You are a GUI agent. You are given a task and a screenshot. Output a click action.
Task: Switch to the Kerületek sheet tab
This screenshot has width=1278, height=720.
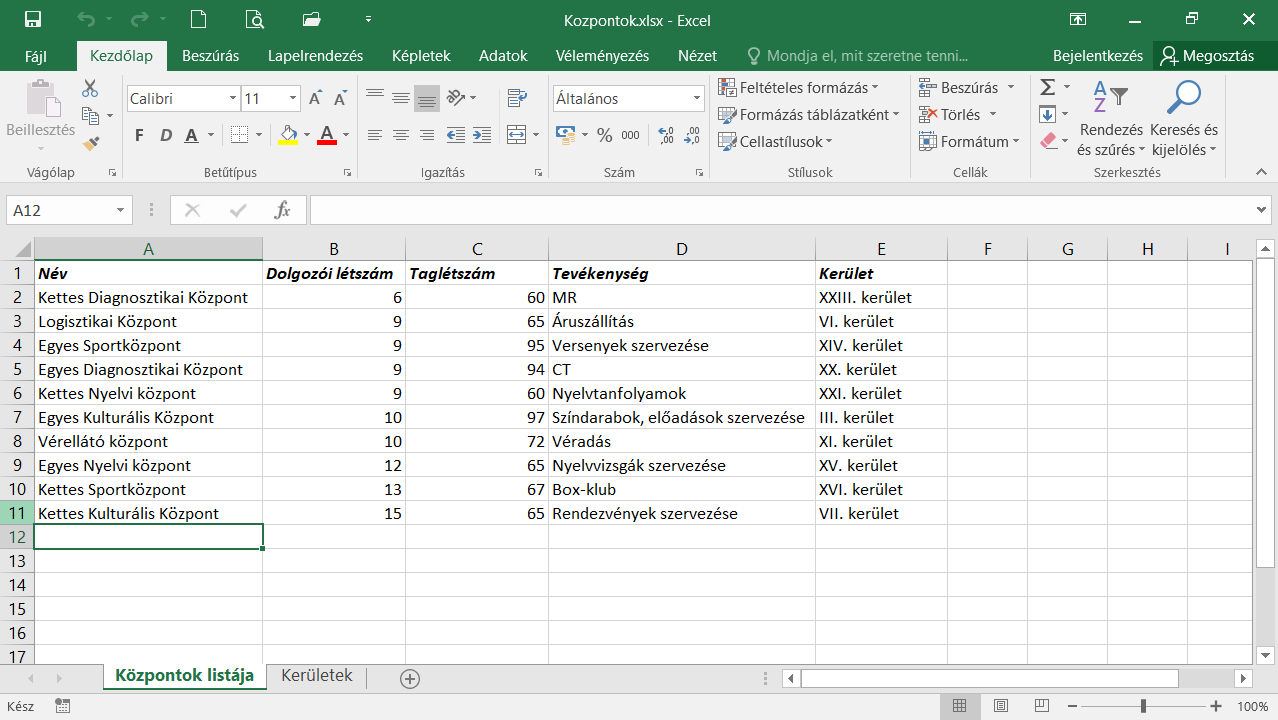pyautogui.click(x=317, y=676)
